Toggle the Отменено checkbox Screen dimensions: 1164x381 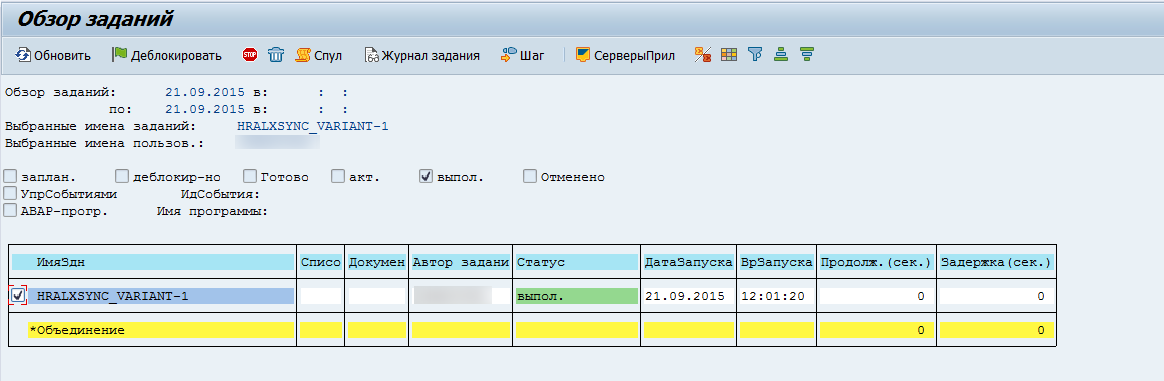(x=530, y=177)
